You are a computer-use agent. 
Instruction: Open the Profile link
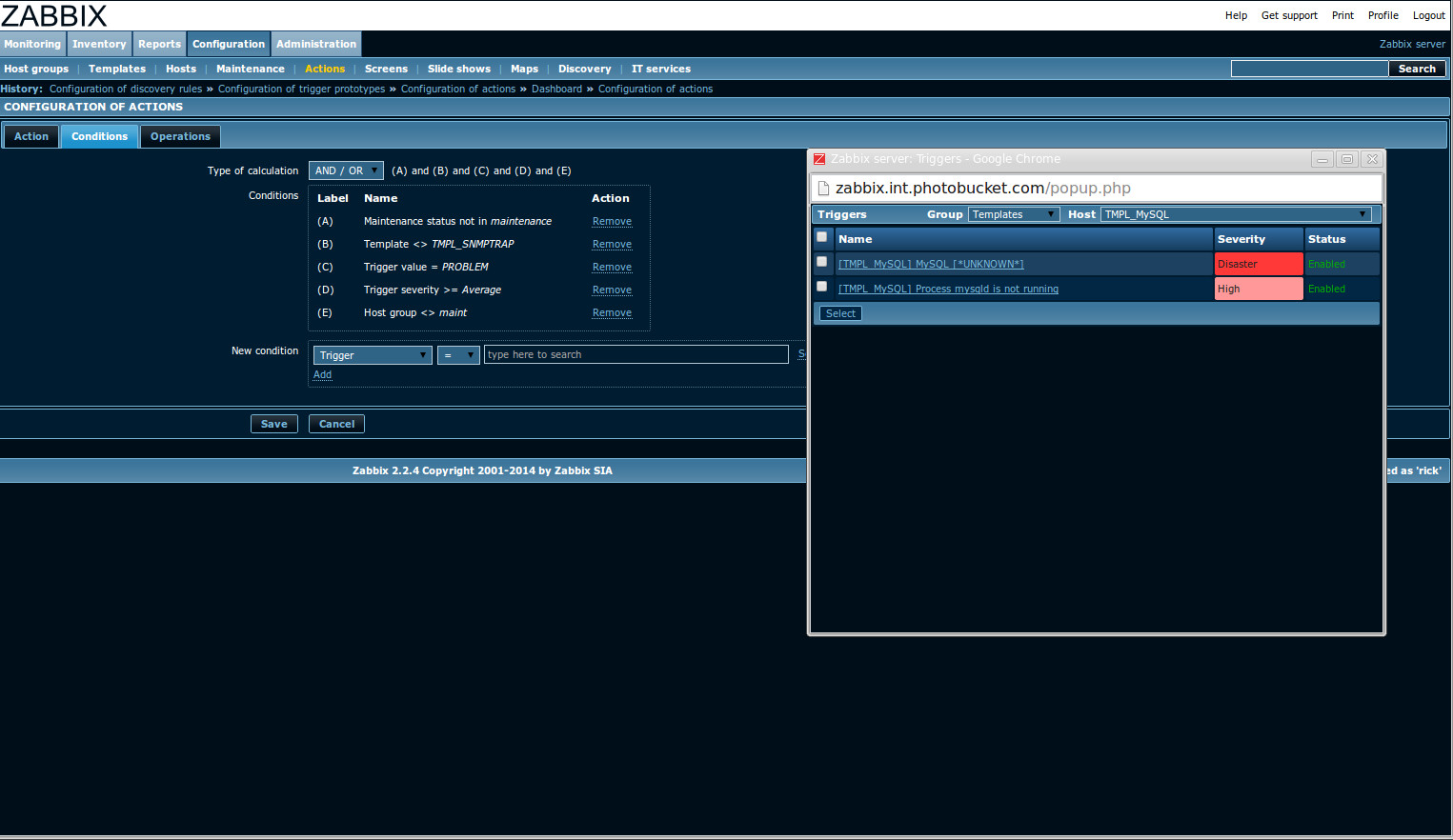coord(1383,15)
